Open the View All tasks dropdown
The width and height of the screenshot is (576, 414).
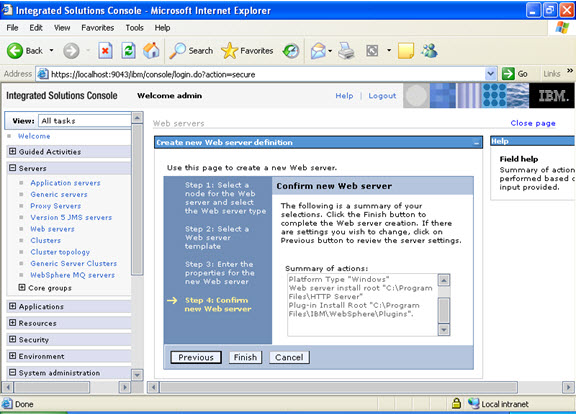click(x=84, y=120)
